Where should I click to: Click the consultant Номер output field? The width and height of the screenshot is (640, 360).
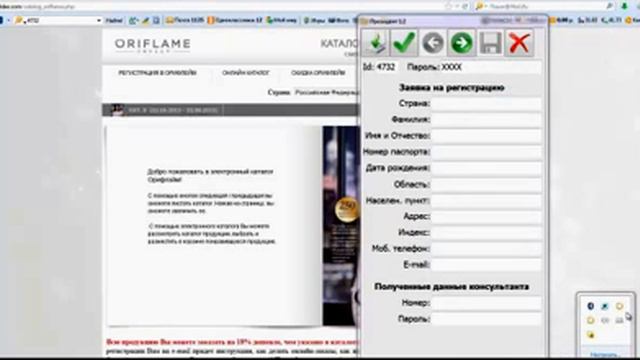tap(486, 303)
